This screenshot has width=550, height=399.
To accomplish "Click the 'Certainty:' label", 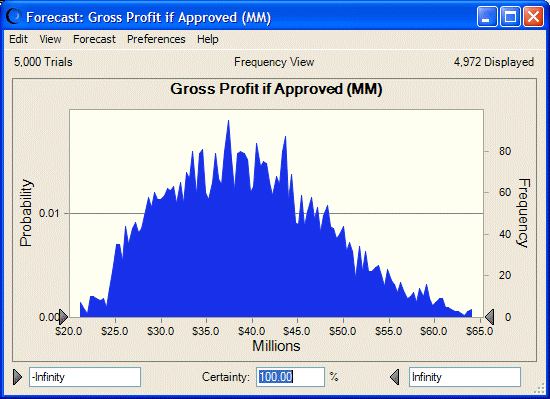I will tap(226, 377).
